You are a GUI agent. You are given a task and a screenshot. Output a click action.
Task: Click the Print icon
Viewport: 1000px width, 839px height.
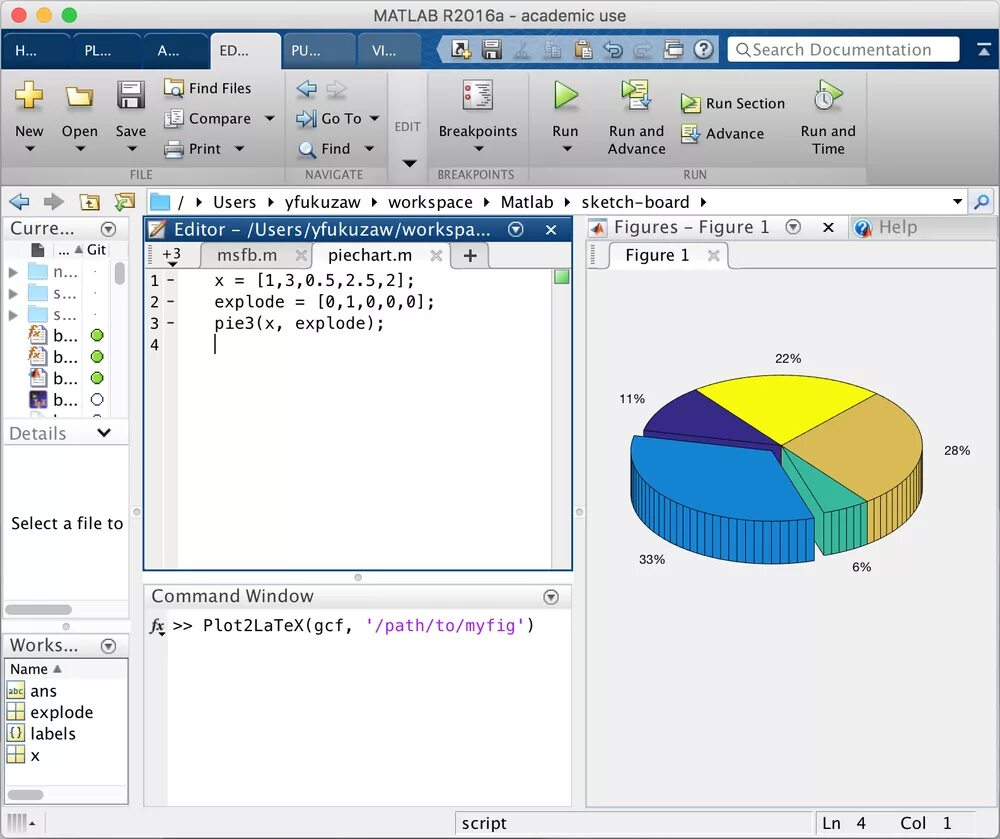click(x=173, y=149)
